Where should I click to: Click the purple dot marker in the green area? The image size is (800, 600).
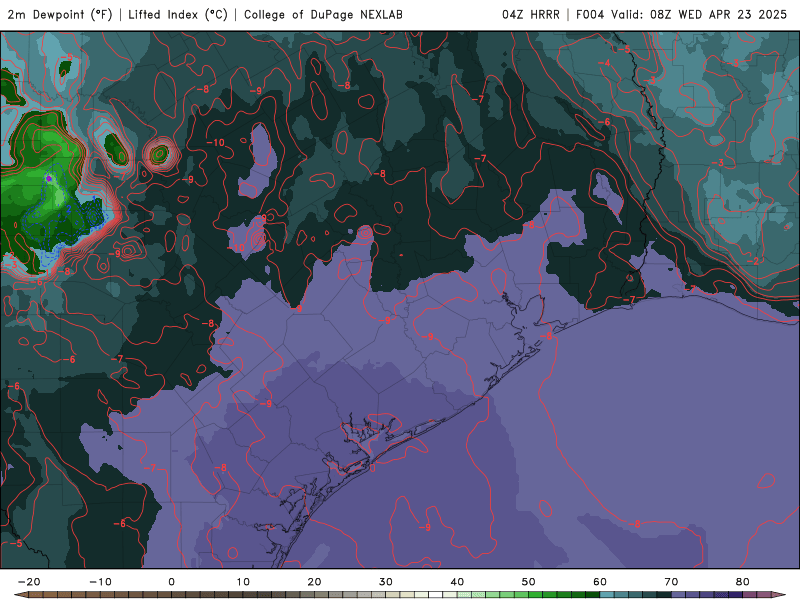point(49,179)
